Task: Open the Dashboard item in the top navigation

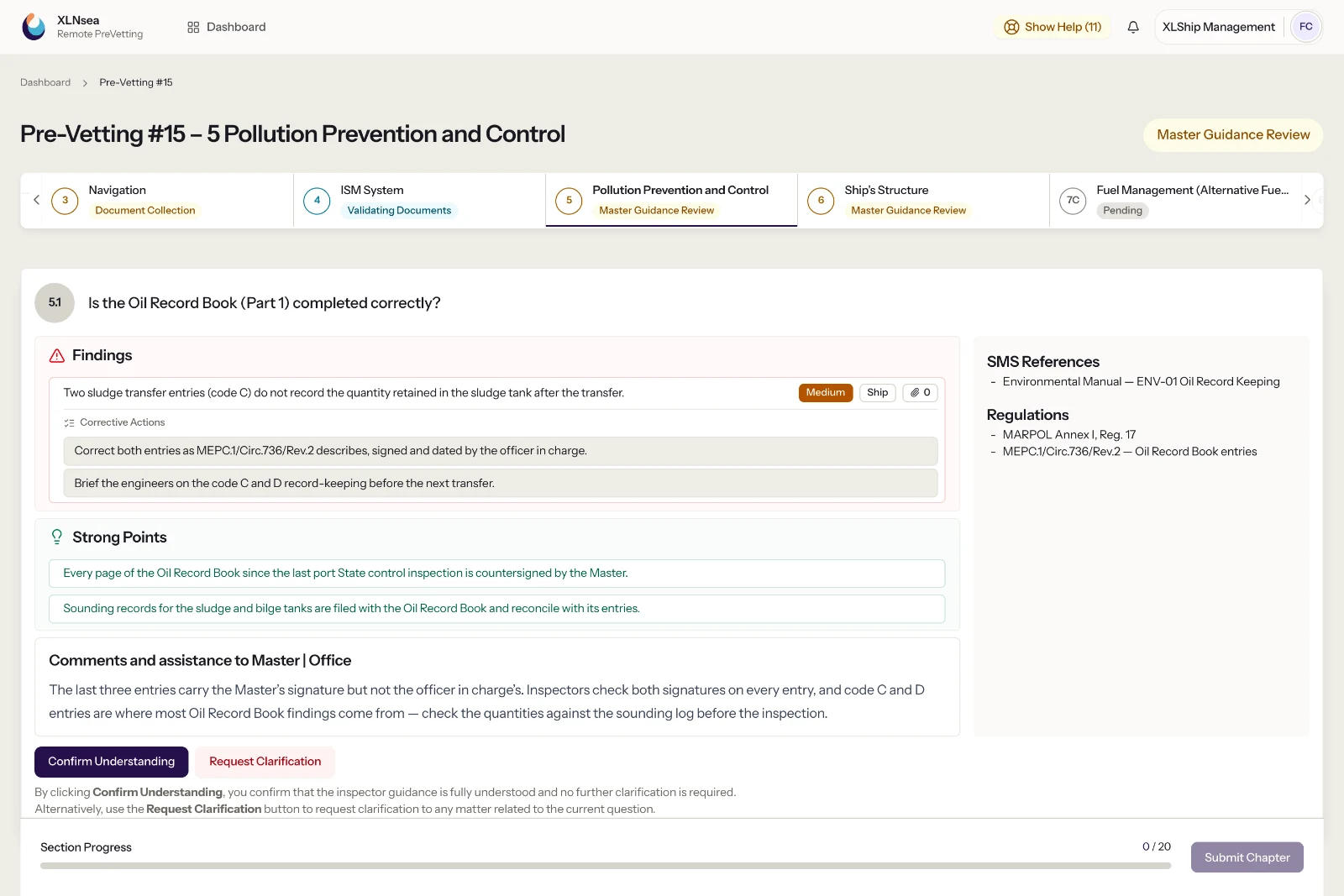Action: [x=227, y=27]
